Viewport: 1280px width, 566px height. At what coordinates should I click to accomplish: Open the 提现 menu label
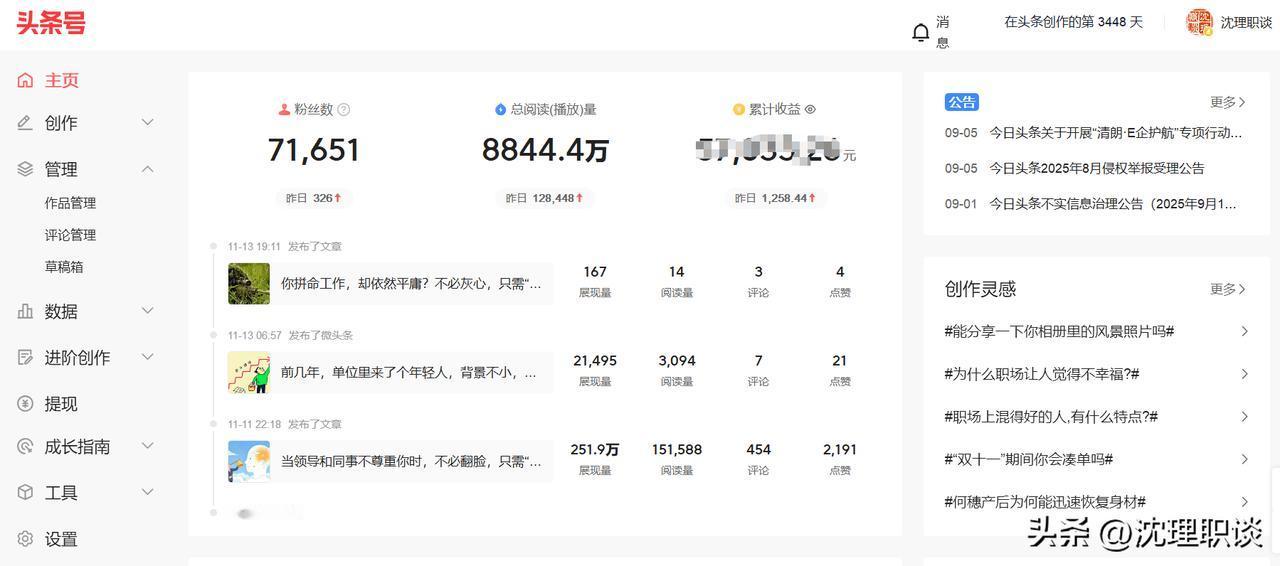click(61, 403)
